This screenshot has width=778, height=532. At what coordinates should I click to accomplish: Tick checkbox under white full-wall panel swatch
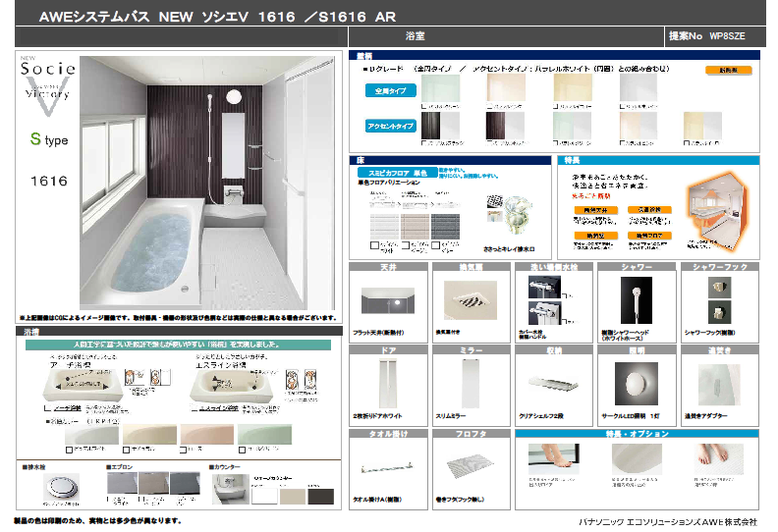[623, 107]
